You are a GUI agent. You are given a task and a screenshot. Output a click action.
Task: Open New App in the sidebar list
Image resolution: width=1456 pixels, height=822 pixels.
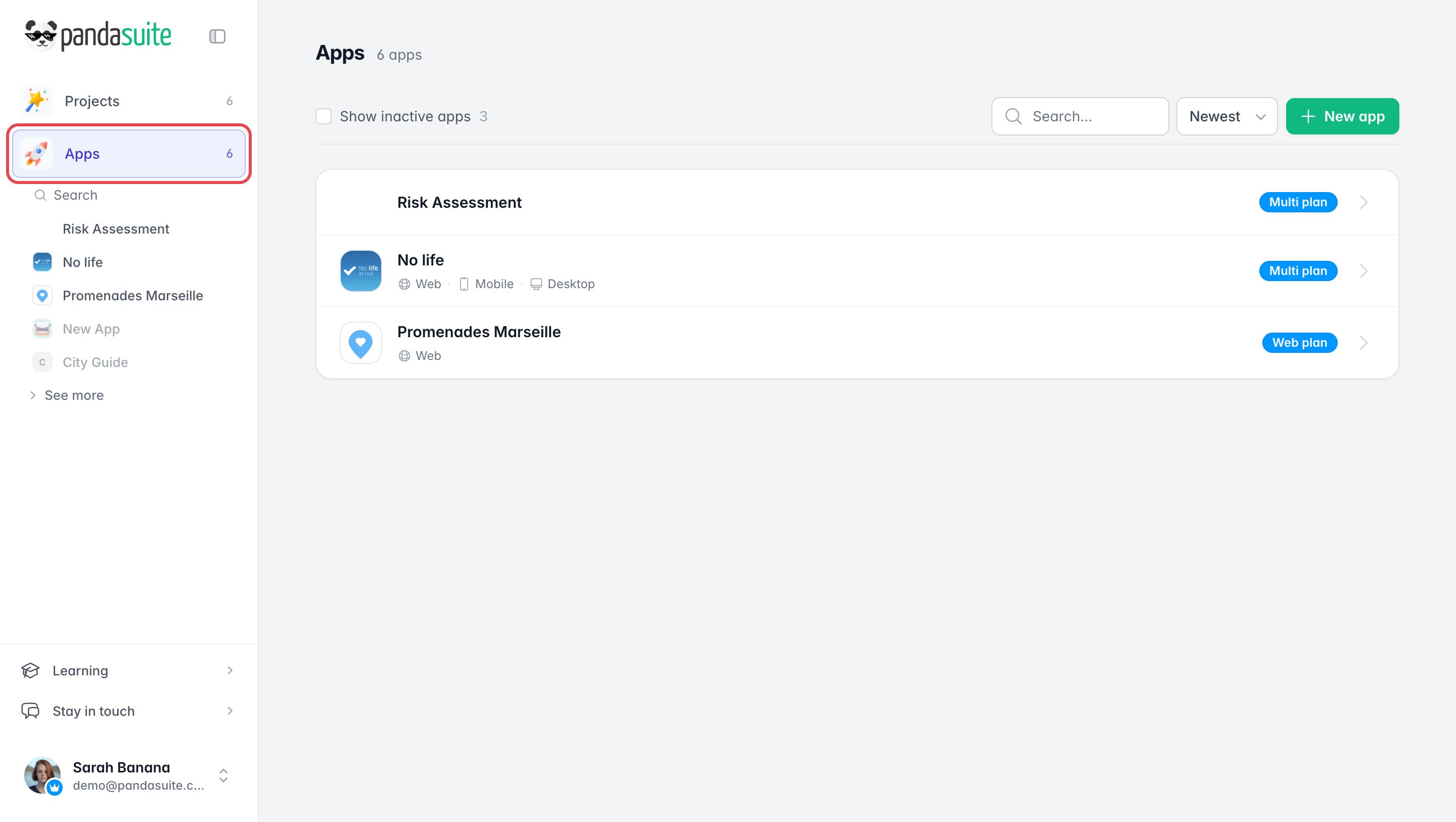pyautogui.click(x=91, y=329)
